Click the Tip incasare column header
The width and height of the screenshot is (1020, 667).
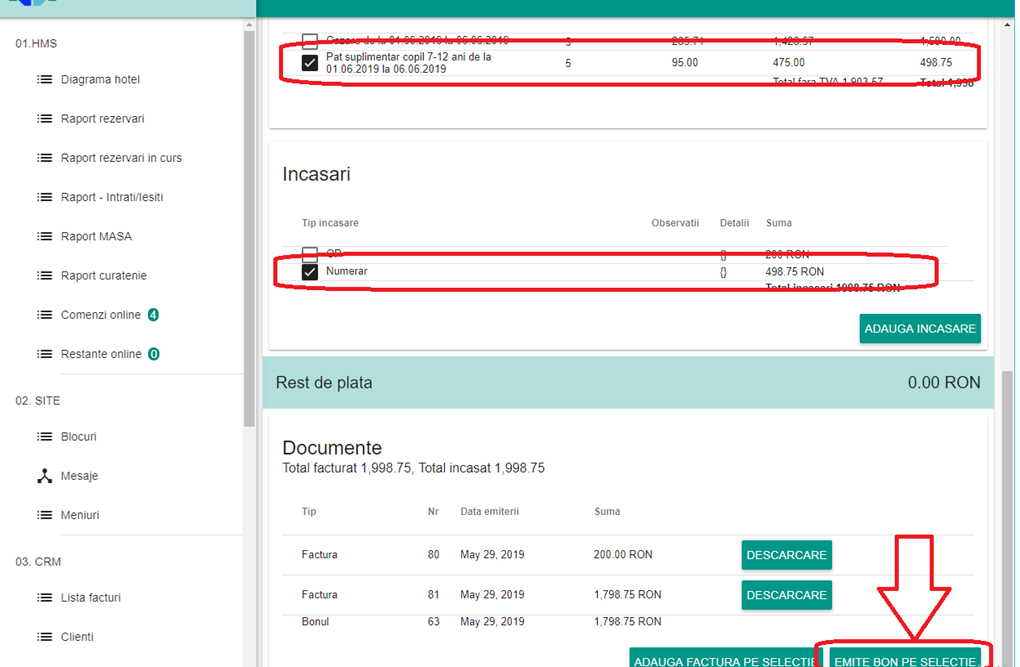(x=330, y=223)
